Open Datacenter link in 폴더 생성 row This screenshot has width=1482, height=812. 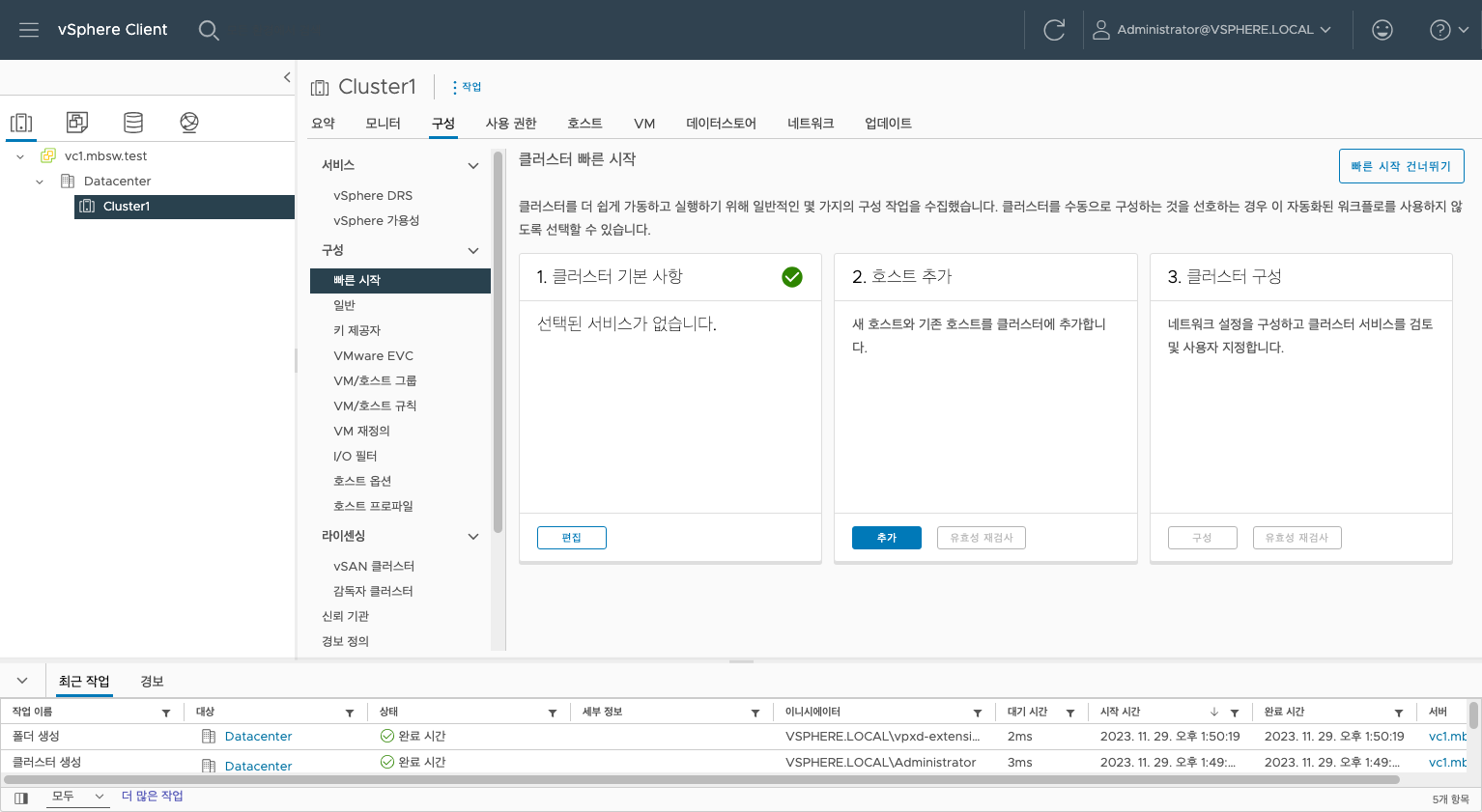click(258, 736)
